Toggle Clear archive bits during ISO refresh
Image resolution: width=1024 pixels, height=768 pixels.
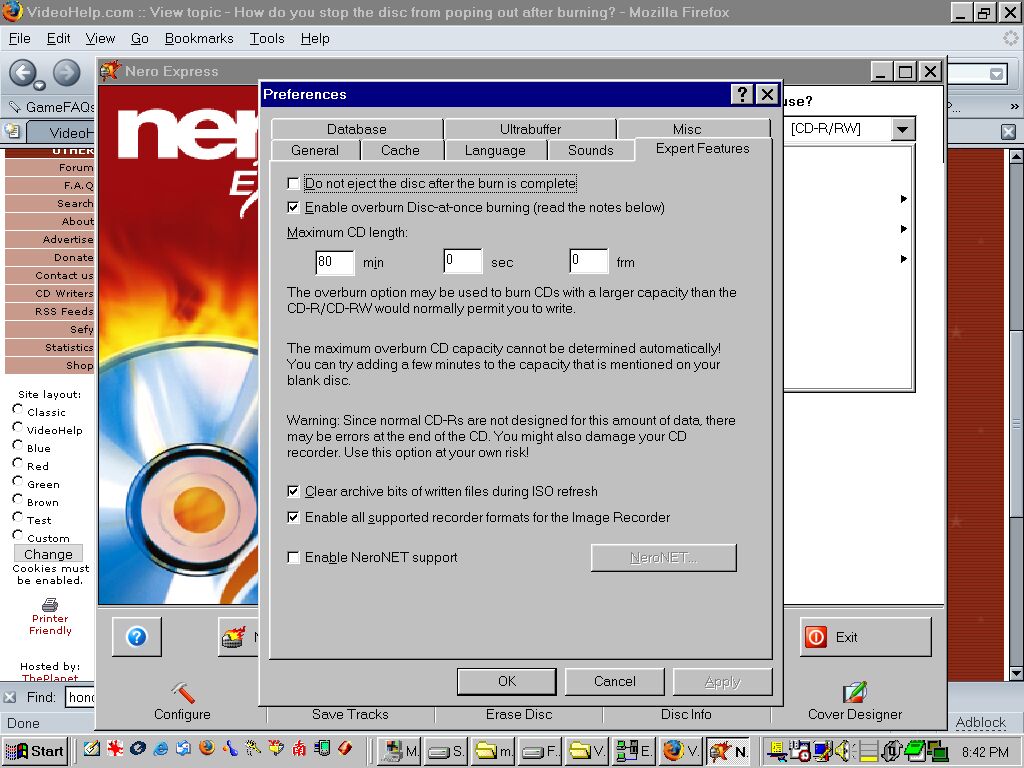pyautogui.click(x=293, y=491)
